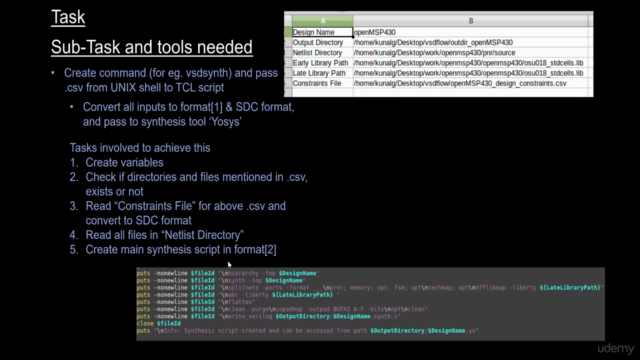Click 'Create main synthesis script in format[2]'
Viewport: 640px width, 360px height.
pyautogui.click(x=173, y=250)
